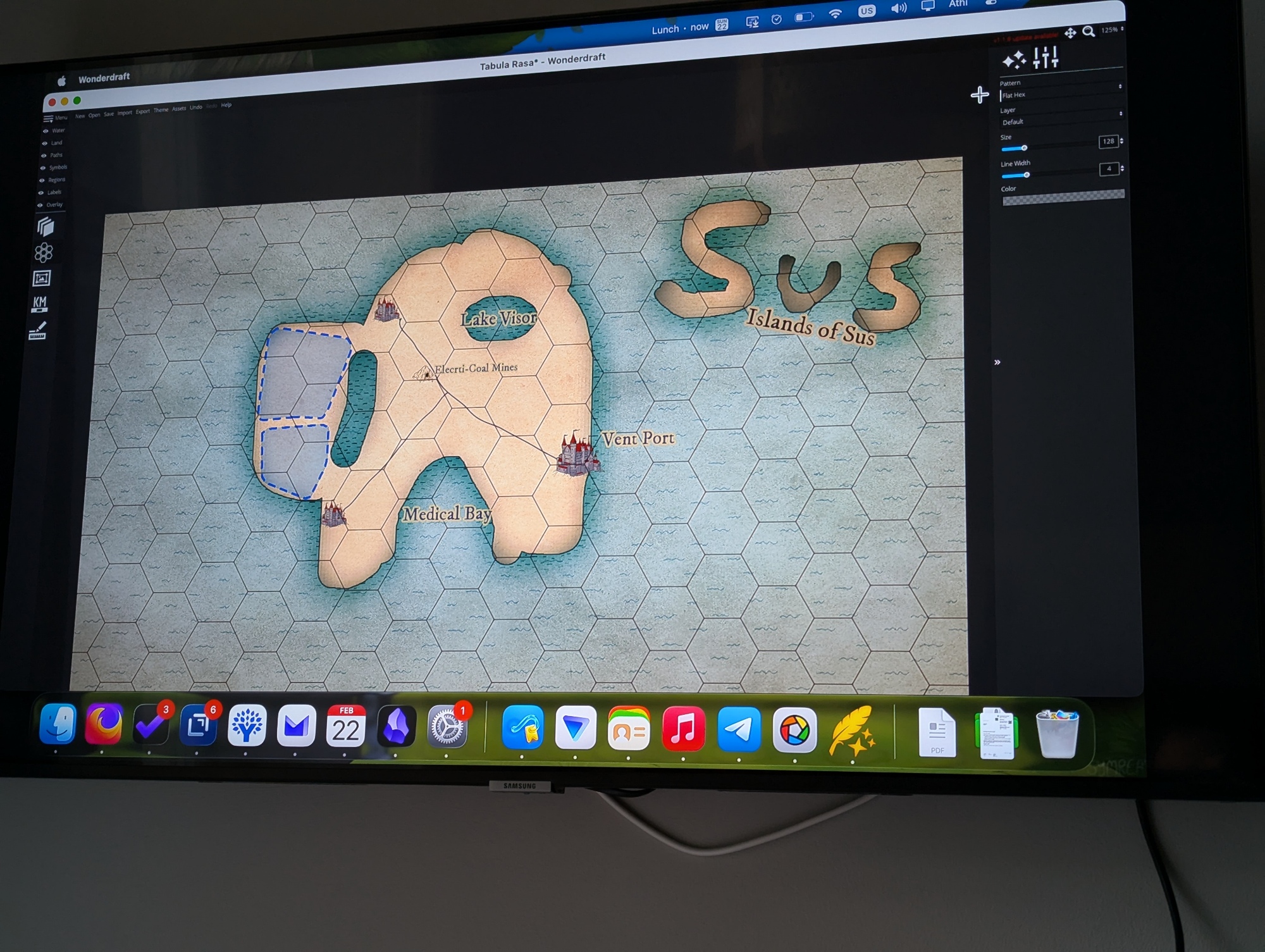Click the Theme menu item
The image size is (1265, 952).
coord(161,110)
